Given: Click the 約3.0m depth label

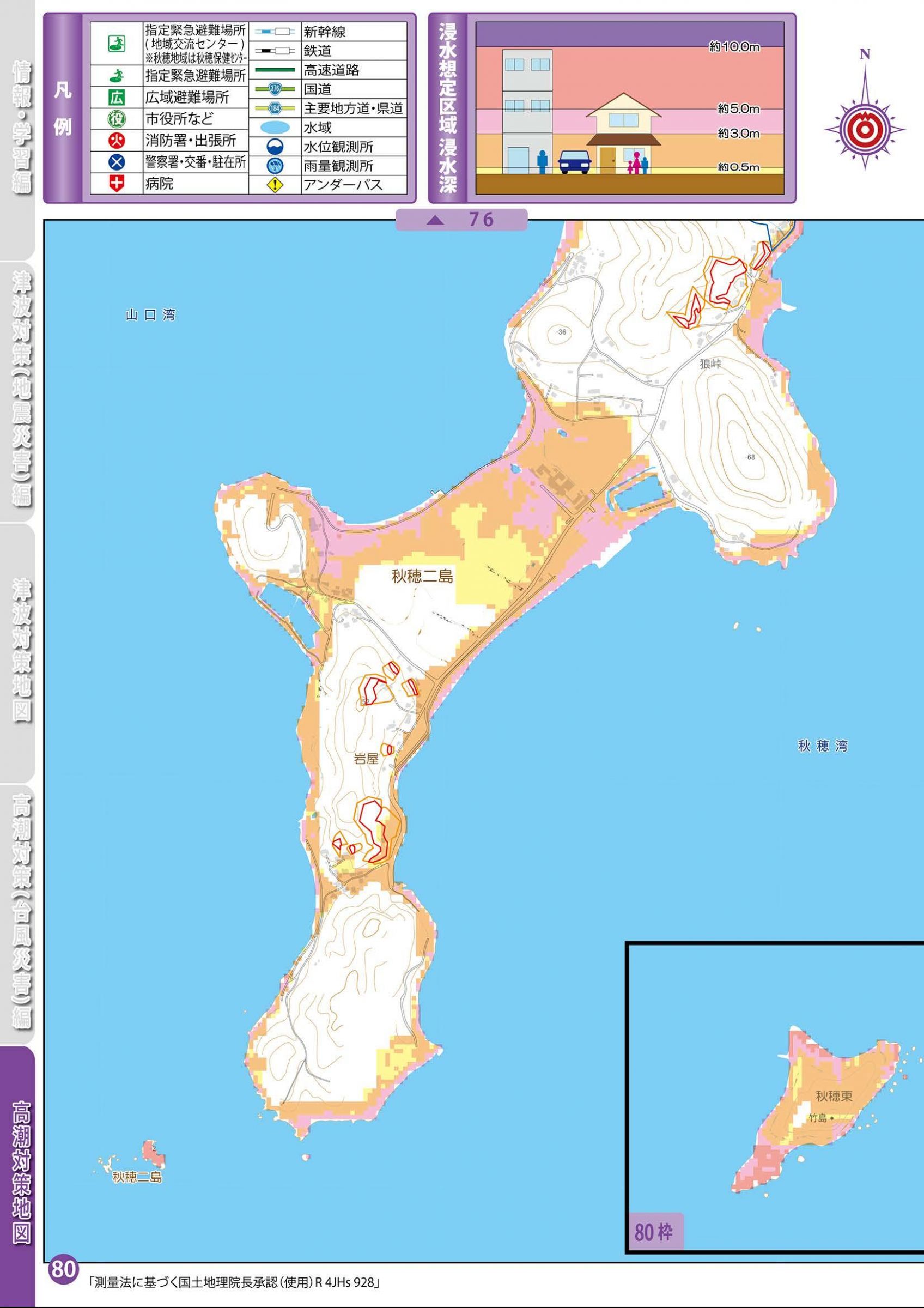Looking at the screenshot, I should pos(738,134).
